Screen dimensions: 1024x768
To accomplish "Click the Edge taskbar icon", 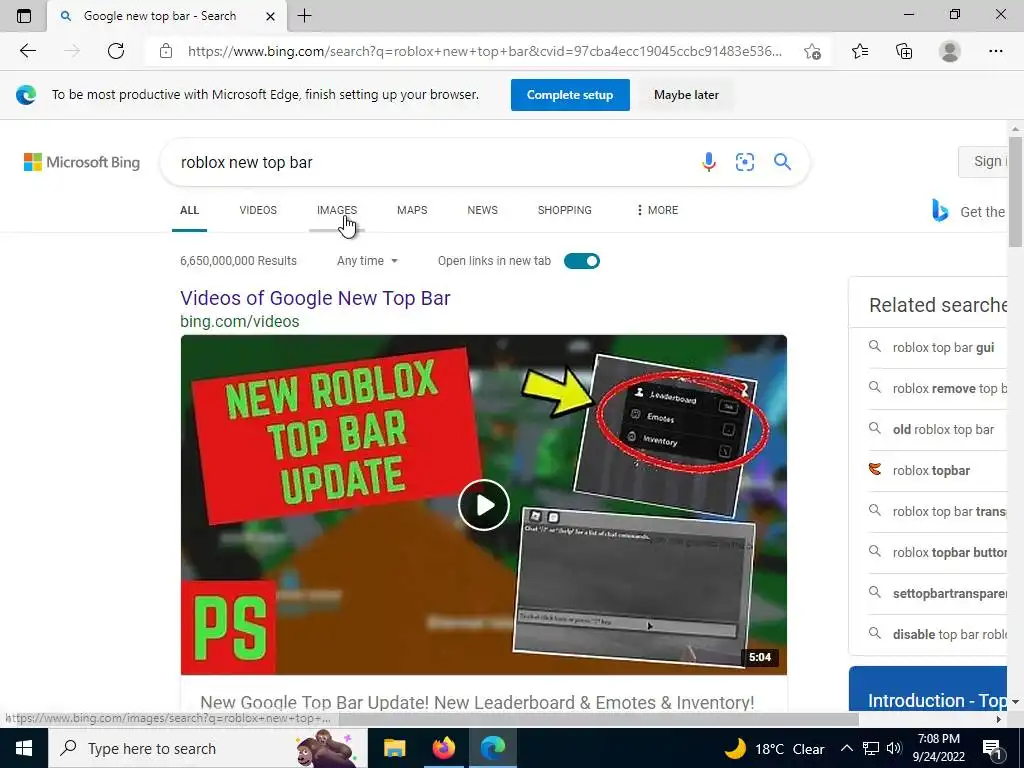I will click(x=493, y=748).
